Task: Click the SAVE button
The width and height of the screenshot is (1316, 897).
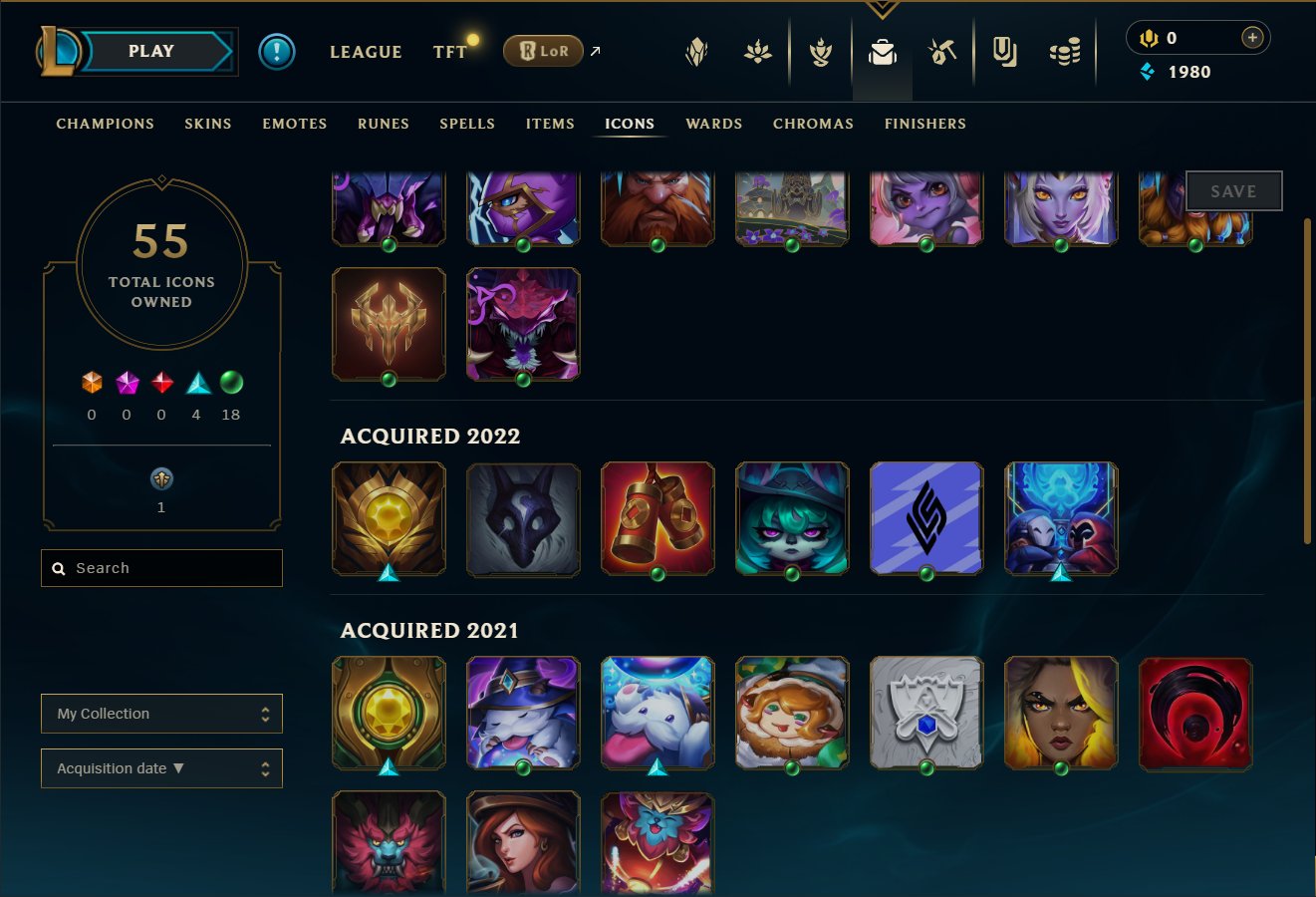Action: pyautogui.click(x=1233, y=191)
